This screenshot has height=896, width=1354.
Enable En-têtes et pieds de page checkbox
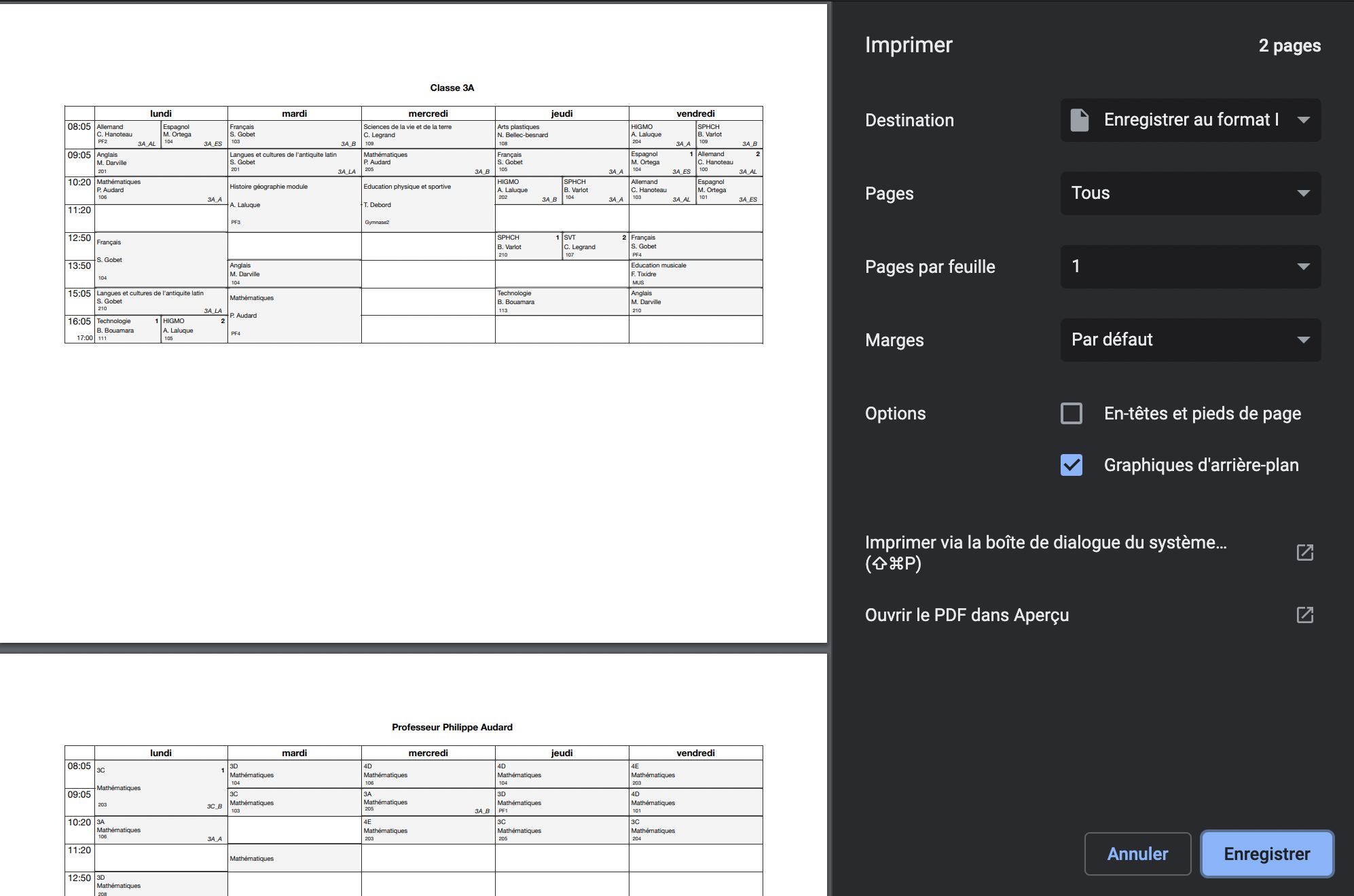[x=1072, y=413]
